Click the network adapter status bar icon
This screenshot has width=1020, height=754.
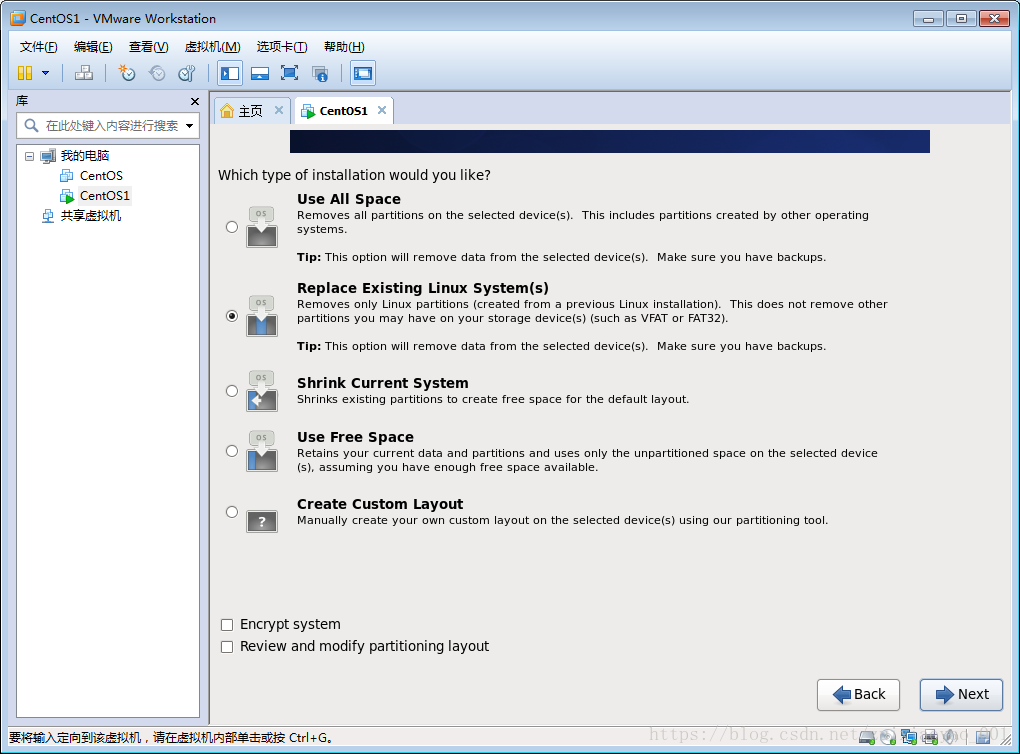point(909,737)
